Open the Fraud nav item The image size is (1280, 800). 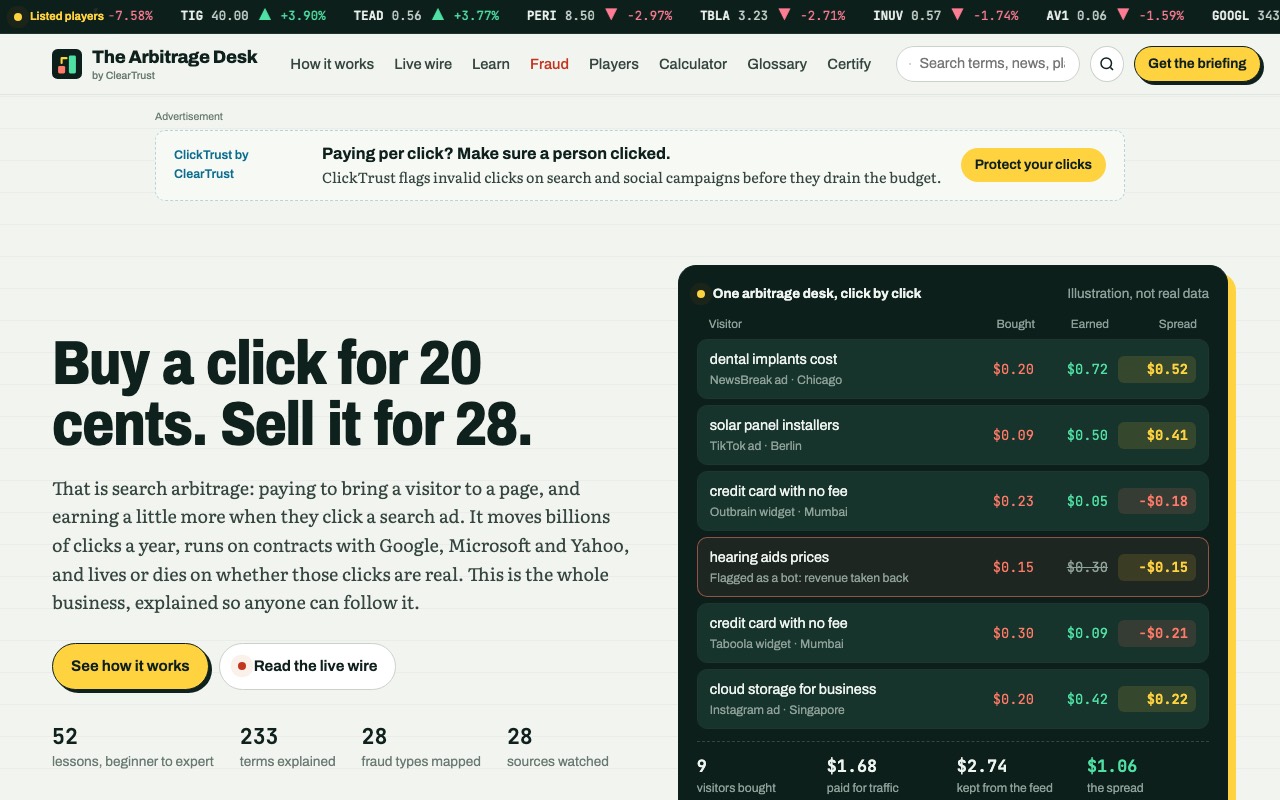(549, 64)
